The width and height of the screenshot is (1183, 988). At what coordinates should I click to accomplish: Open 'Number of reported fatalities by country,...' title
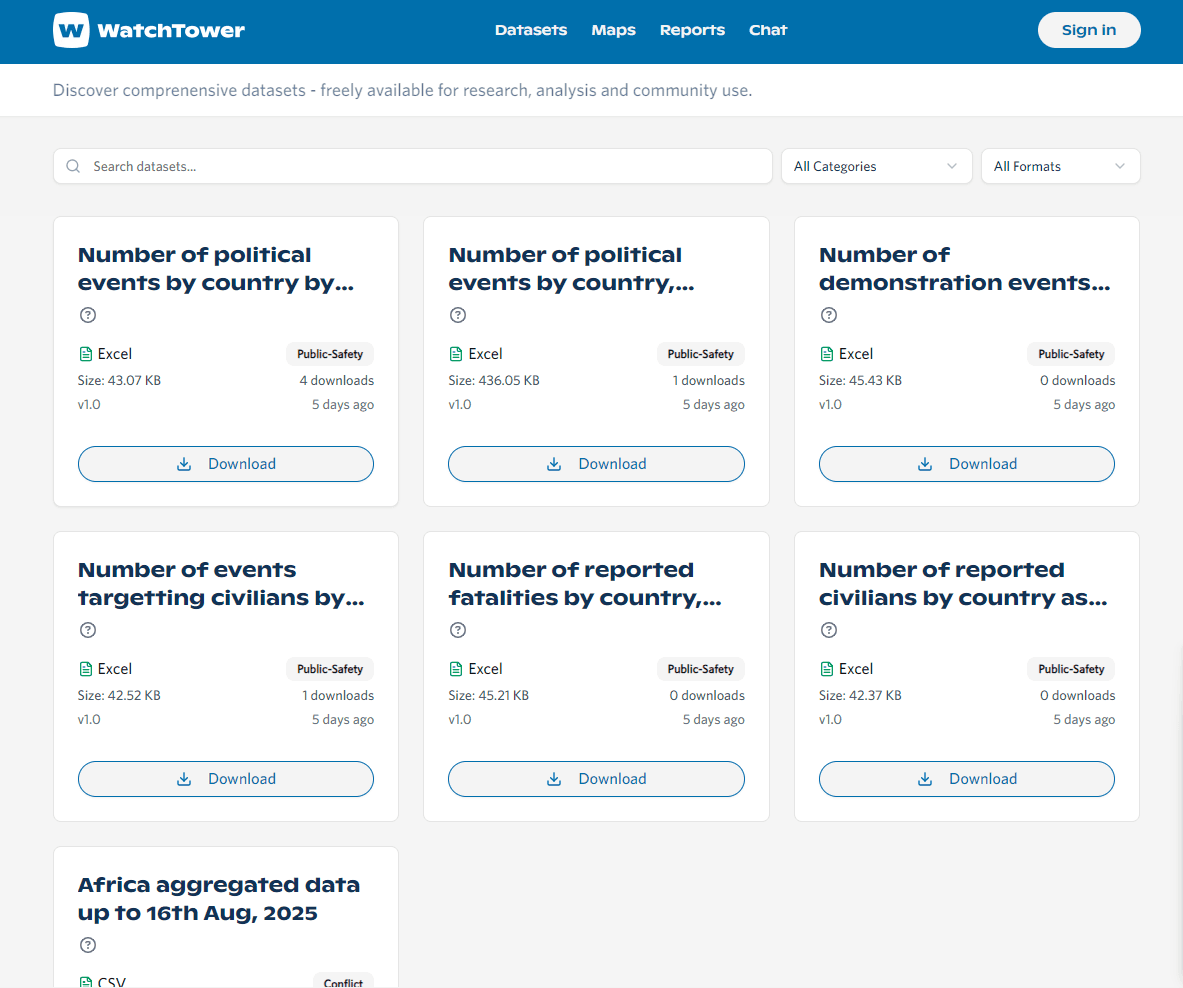pyautogui.click(x=585, y=584)
